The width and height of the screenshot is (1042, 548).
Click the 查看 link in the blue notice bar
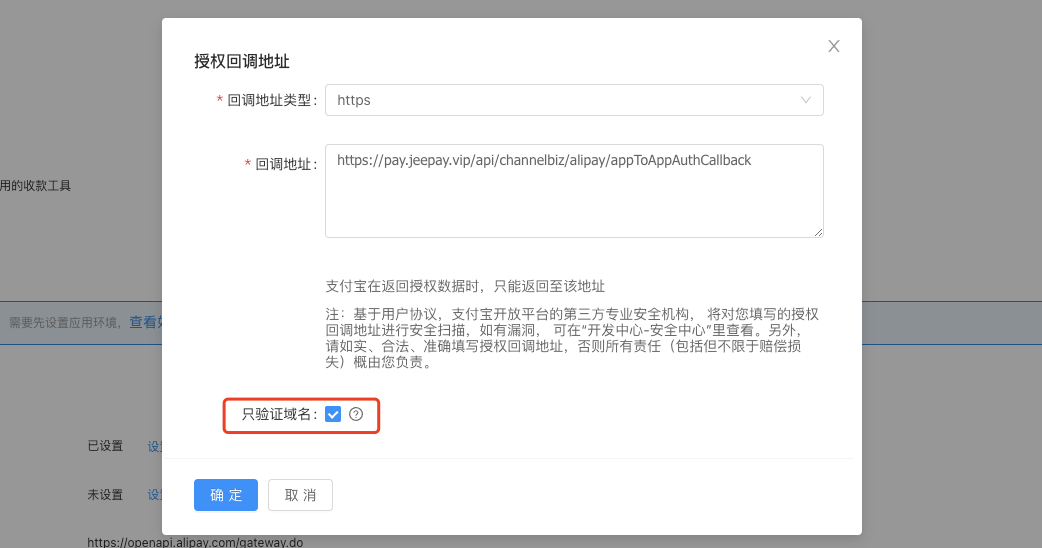(145, 322)
